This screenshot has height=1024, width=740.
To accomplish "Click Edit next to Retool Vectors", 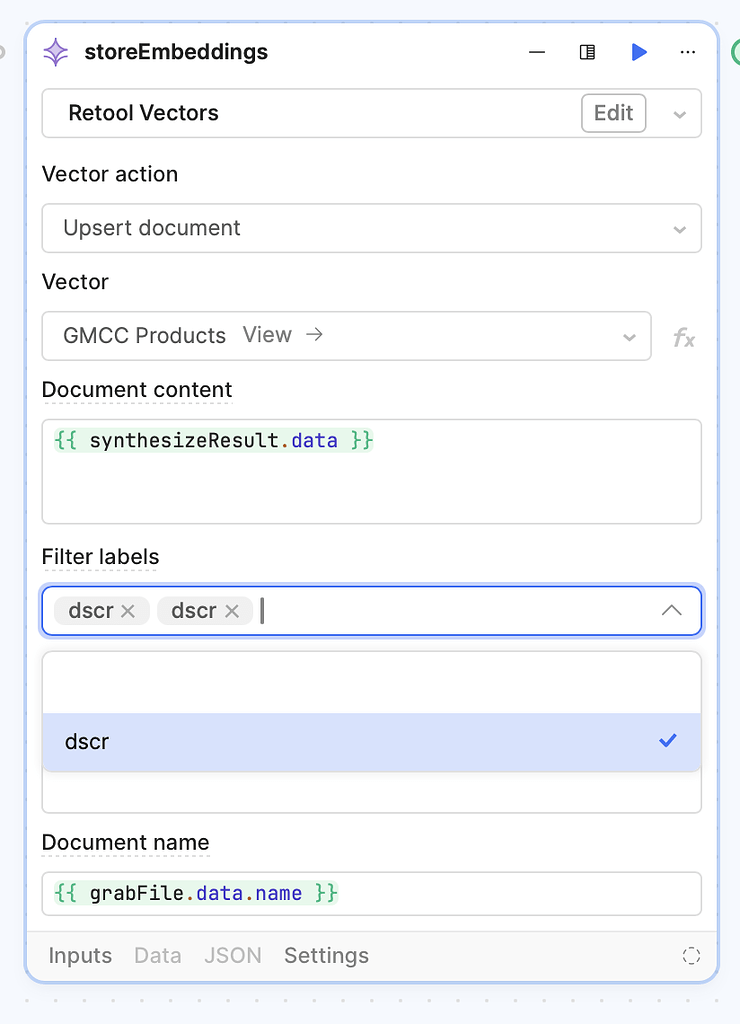I will coord(613,113).
